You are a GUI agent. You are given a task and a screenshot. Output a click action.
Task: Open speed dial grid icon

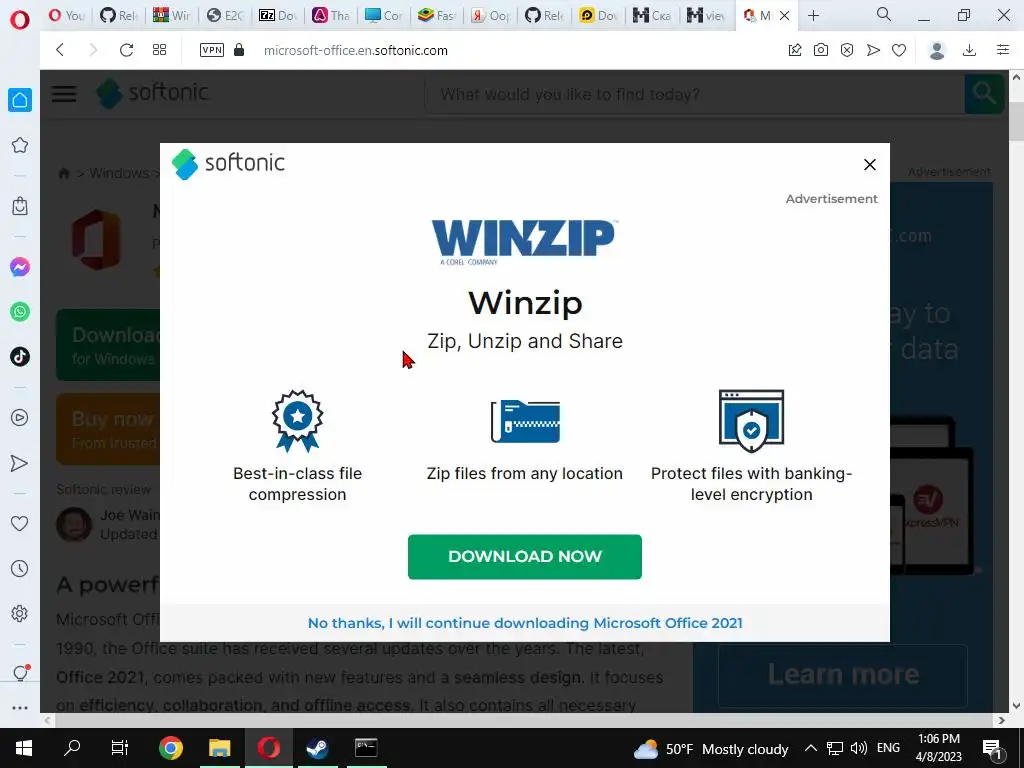[159, 50]
